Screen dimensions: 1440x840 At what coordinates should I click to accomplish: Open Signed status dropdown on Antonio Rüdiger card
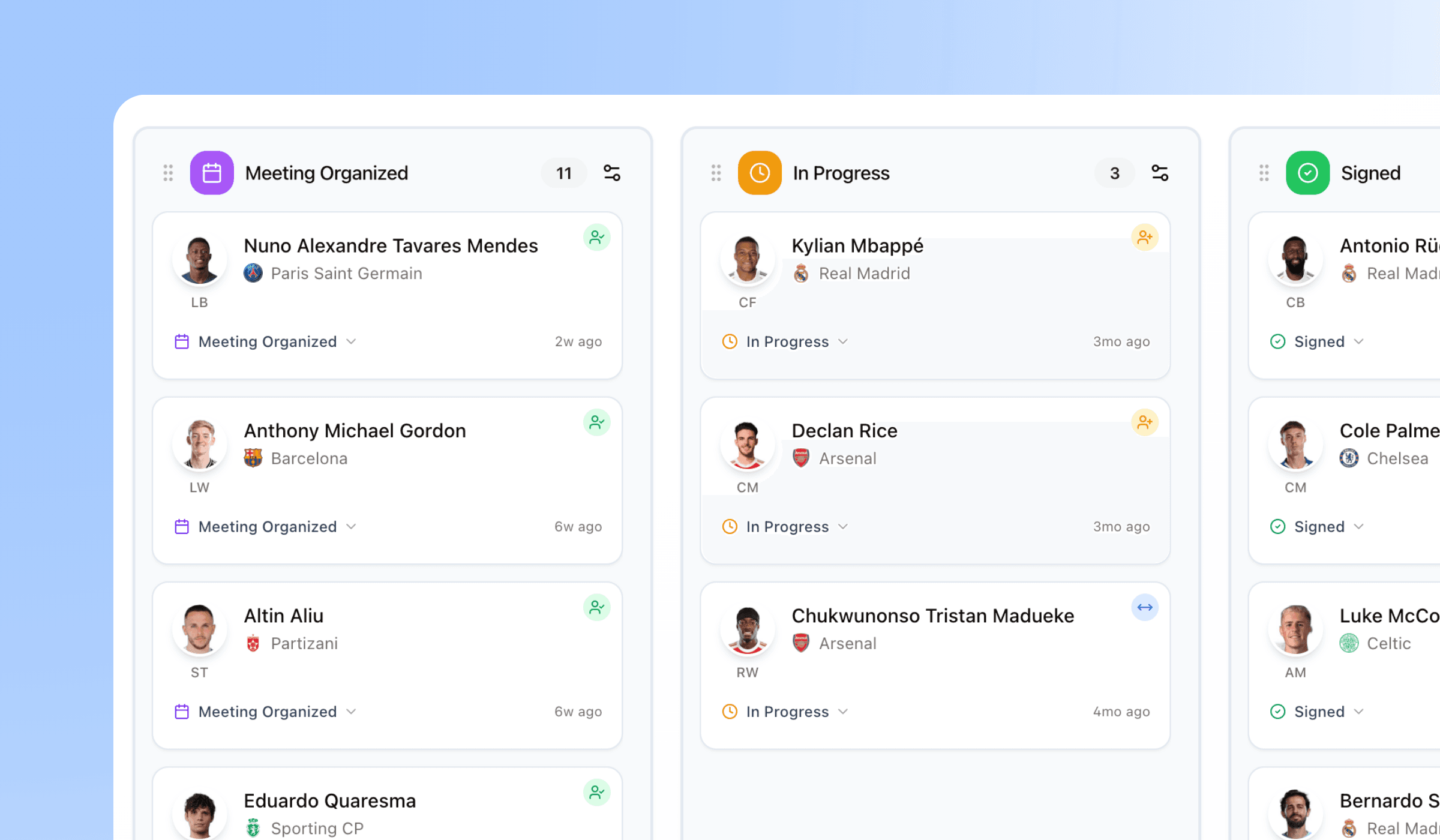click(x=1318, y=341)
